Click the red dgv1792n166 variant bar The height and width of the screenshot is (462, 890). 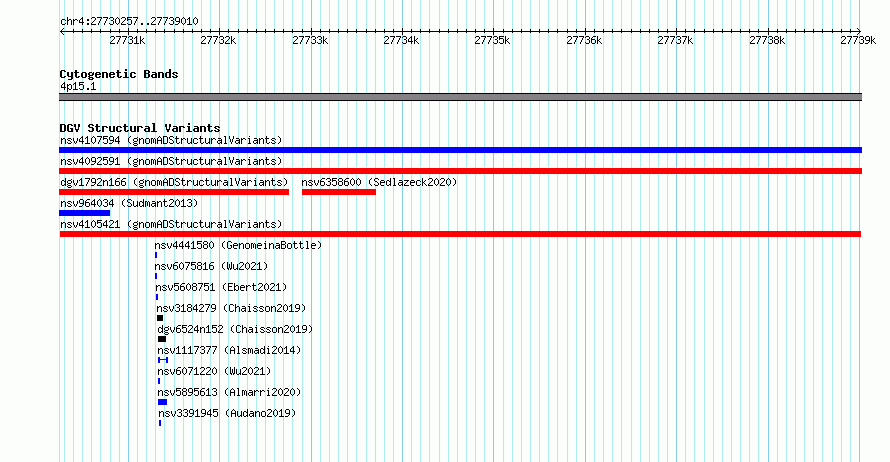pyautogui.click(x=174, y=192)
